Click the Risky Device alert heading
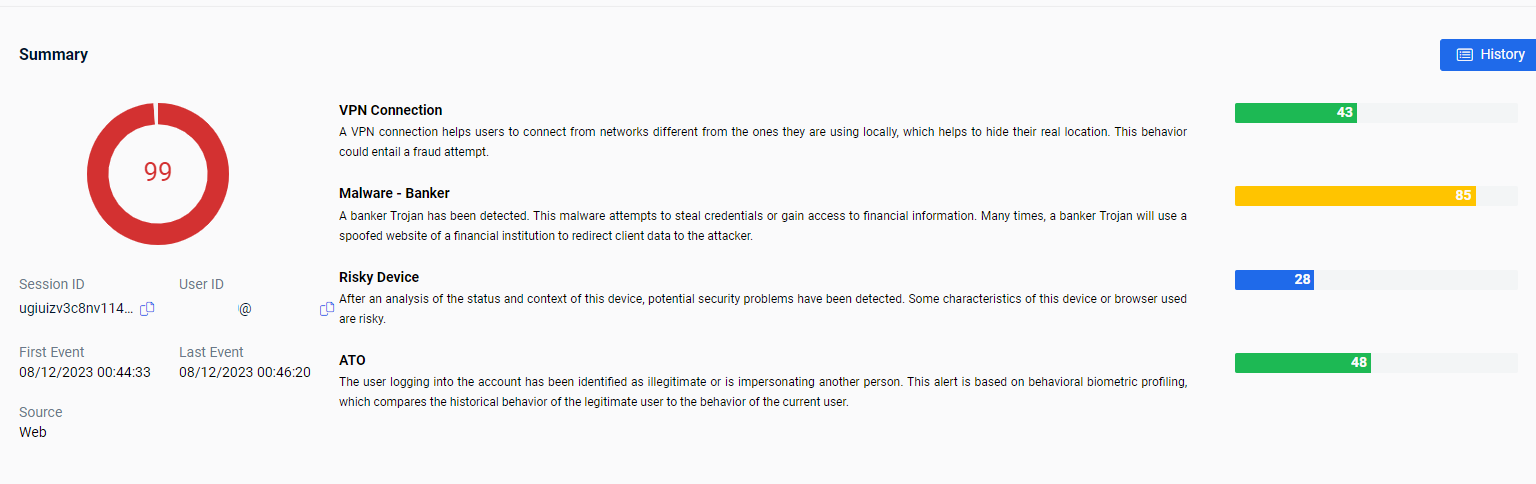This screenshot has width=1536, height=484. pos(379,277)
